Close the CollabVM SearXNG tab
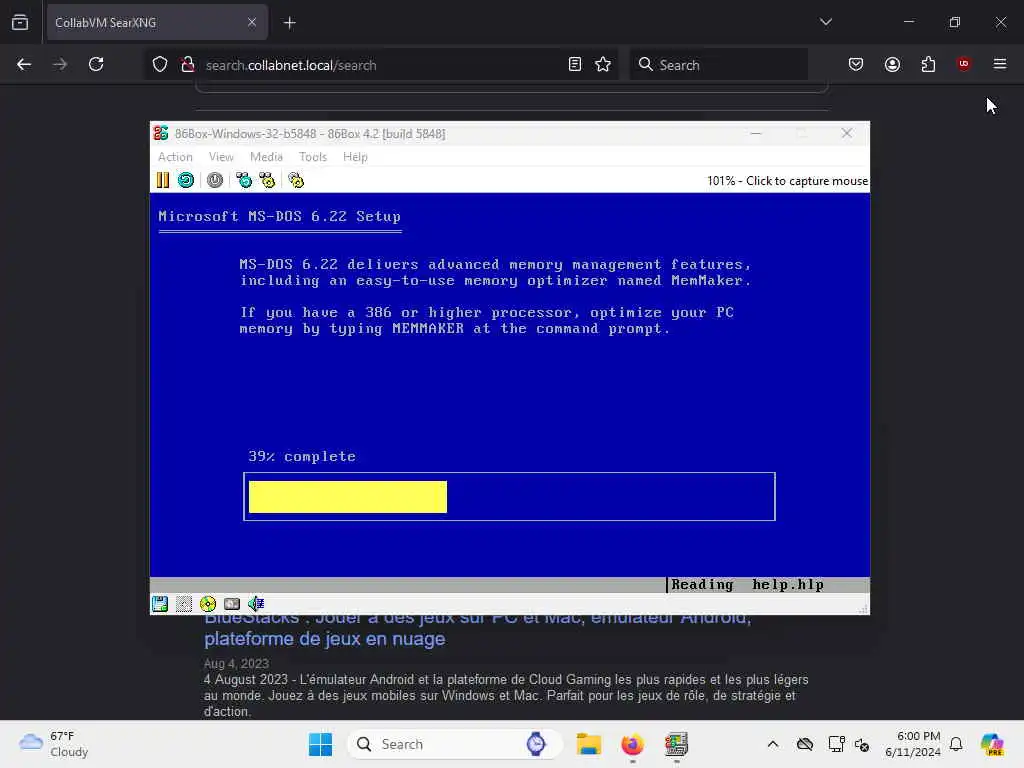 click(252, 22)
